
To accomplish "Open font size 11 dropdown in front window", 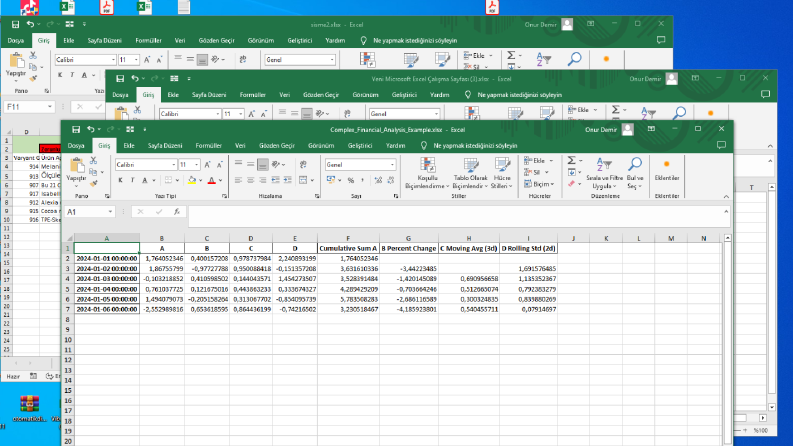I will [x=196, y=165].
